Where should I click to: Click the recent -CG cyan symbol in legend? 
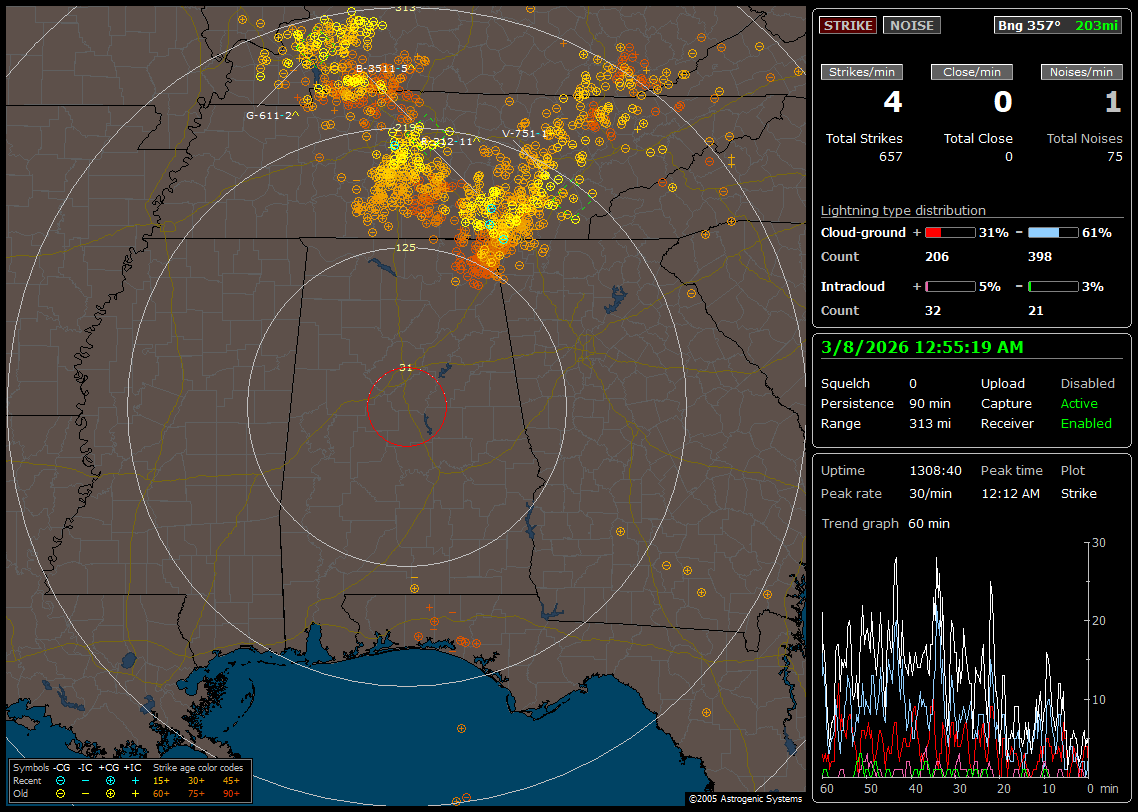61,780
